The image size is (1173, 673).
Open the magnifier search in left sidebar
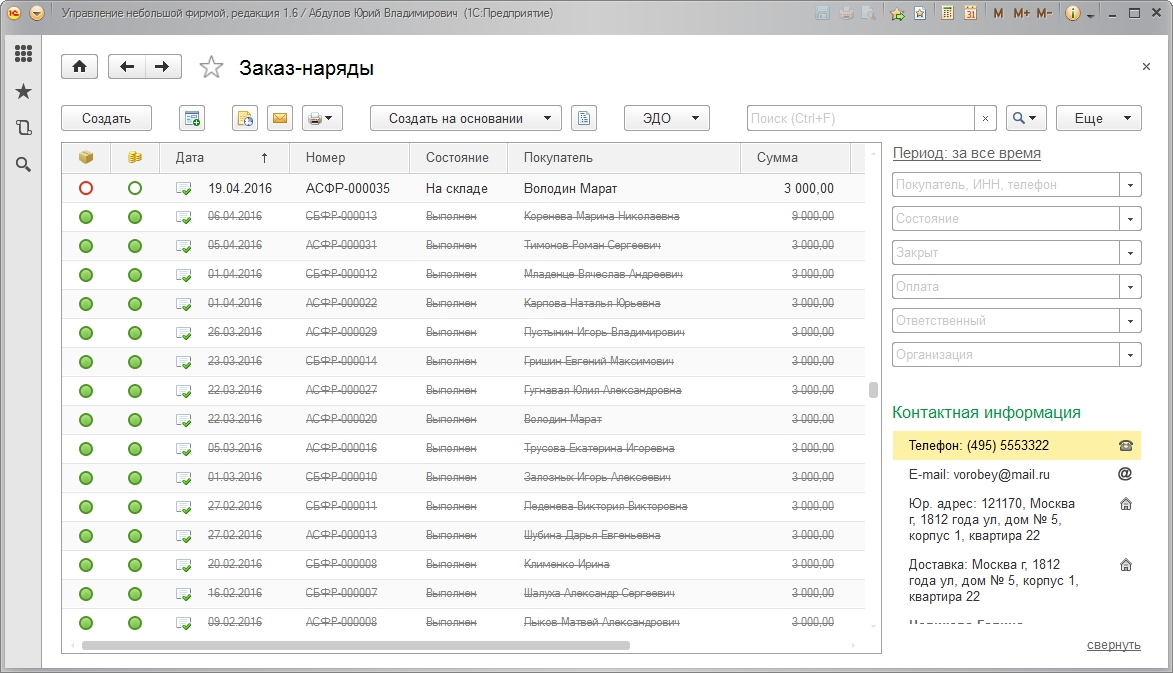pos(23,165)
